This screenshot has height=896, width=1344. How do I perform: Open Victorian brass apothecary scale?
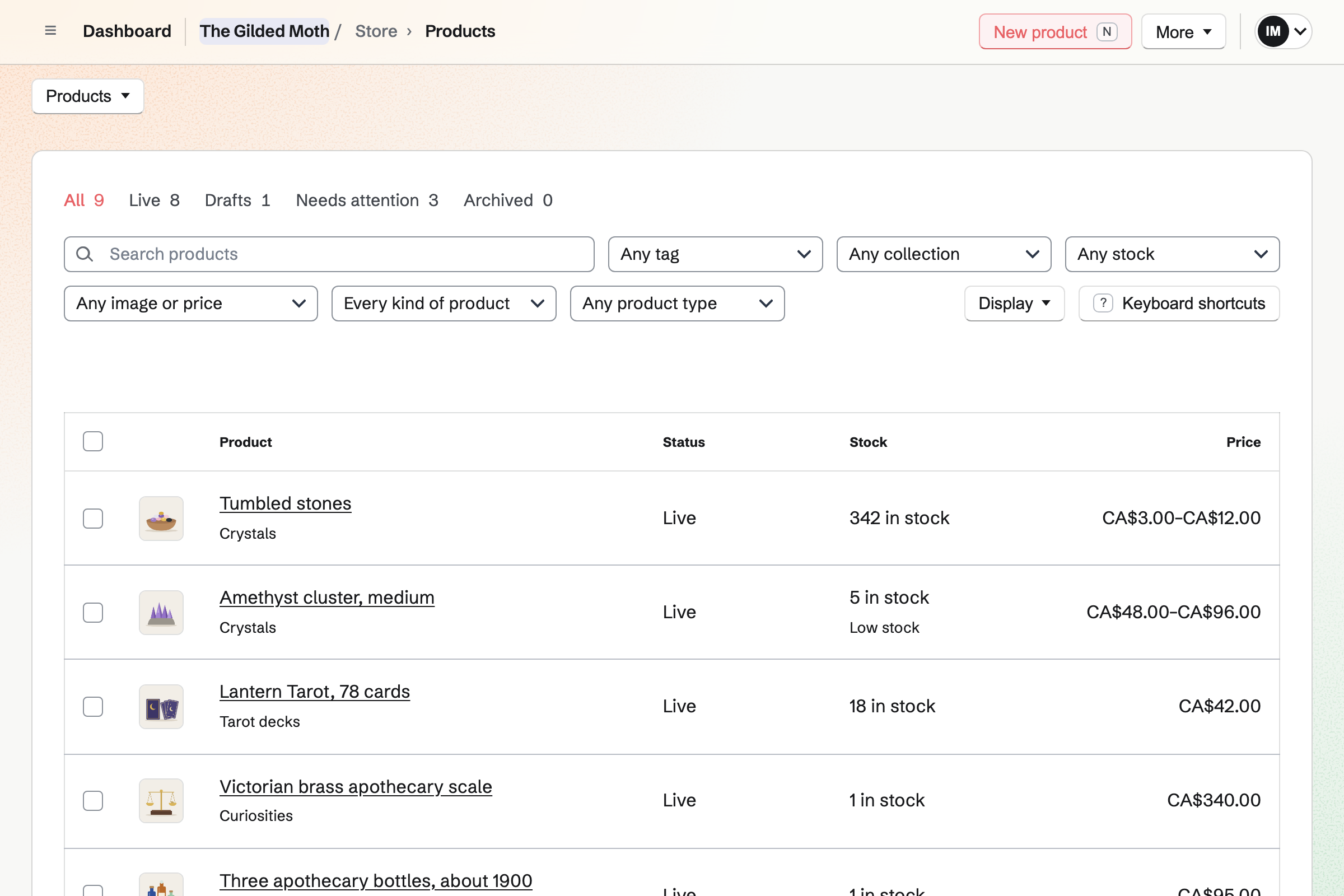point(356,787)
